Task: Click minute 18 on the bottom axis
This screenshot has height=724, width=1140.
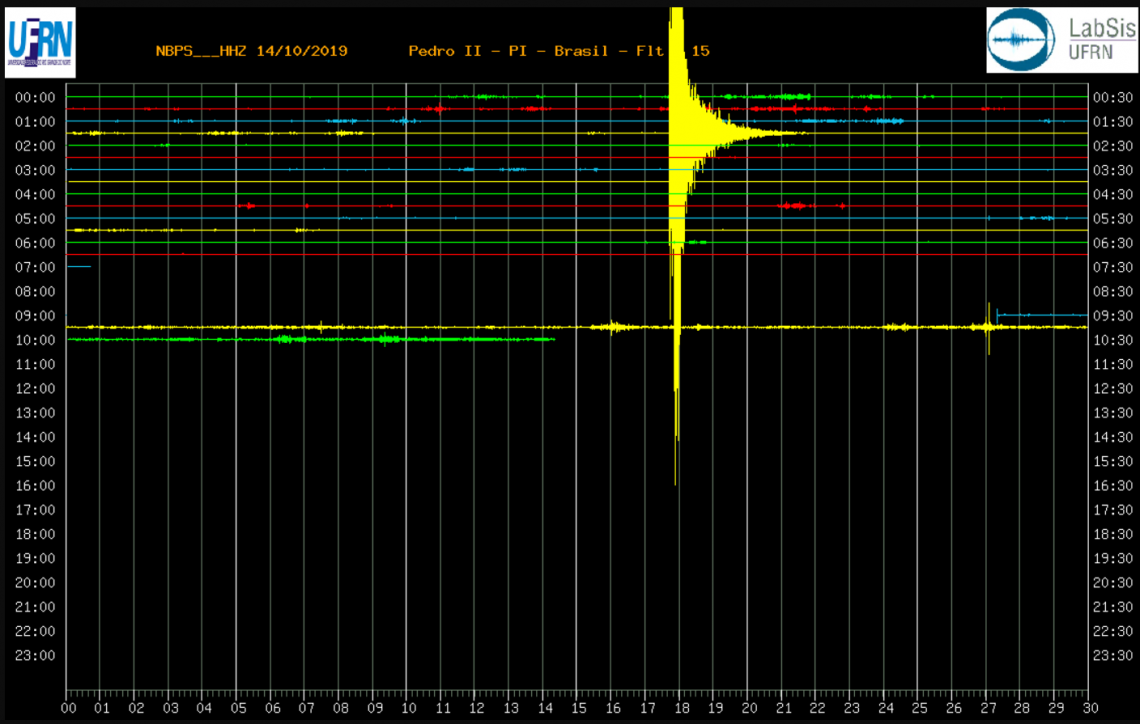Action: 679,708
